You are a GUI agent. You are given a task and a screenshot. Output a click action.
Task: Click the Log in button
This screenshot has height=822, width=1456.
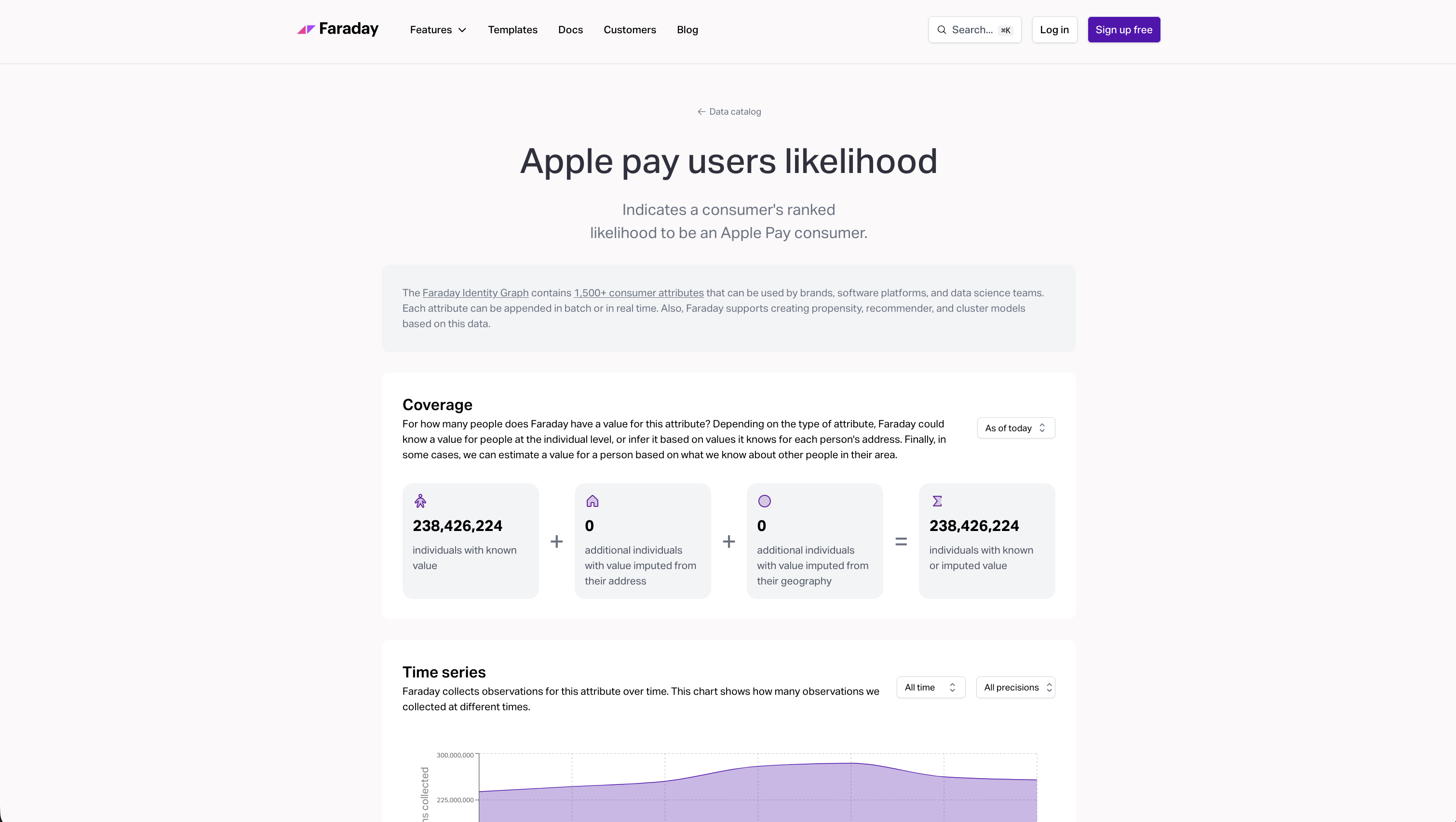coord(1054,30)
